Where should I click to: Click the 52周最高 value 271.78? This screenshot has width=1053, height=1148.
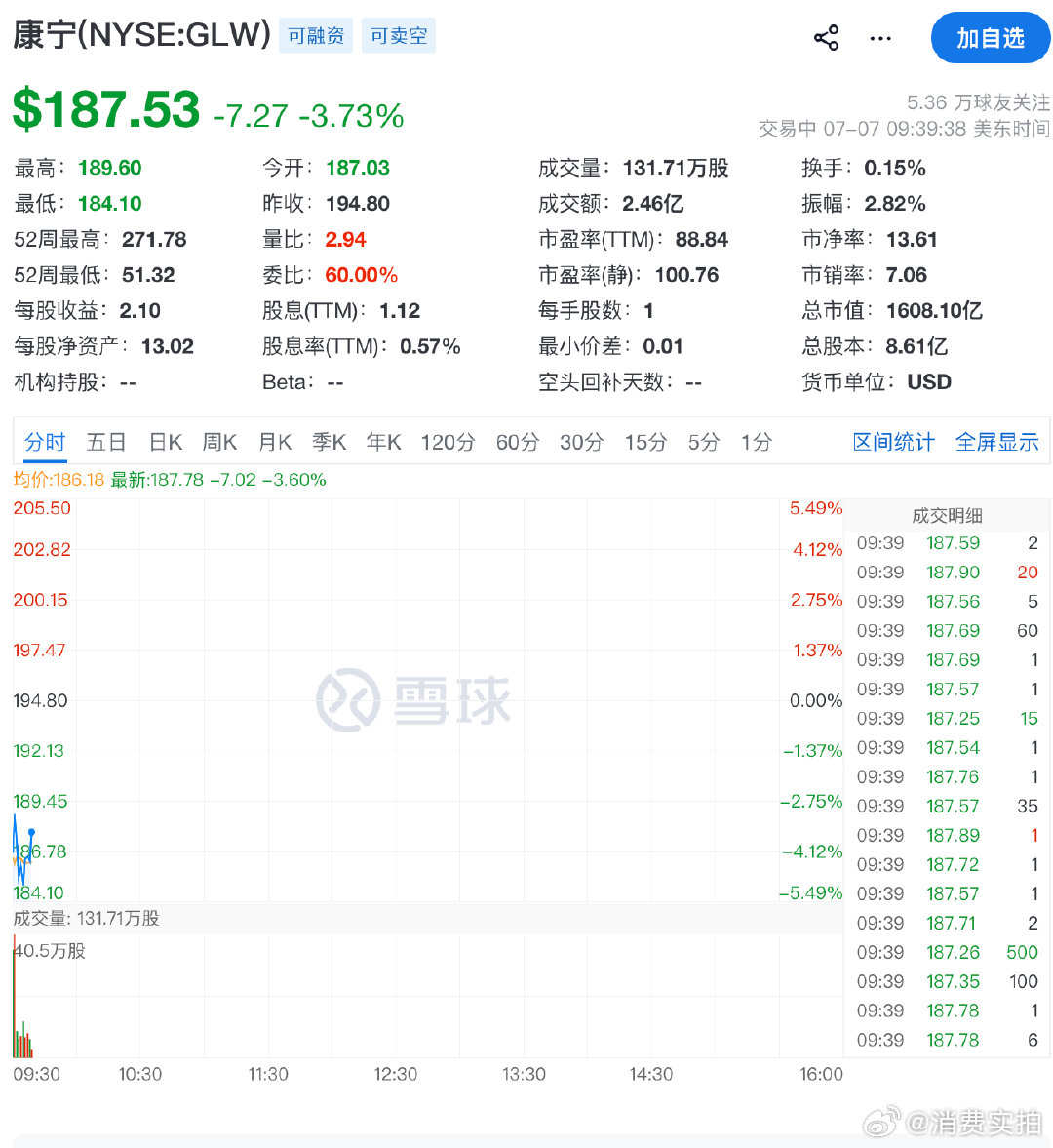[154, 239]
